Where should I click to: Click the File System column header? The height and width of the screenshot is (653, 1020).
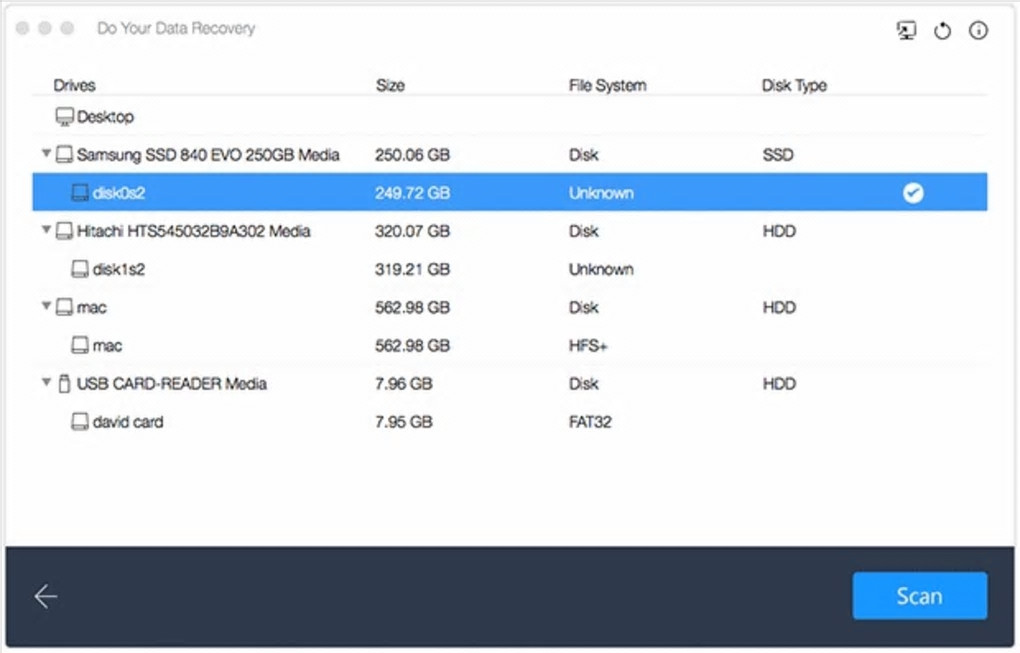click(x=608, y=85)
